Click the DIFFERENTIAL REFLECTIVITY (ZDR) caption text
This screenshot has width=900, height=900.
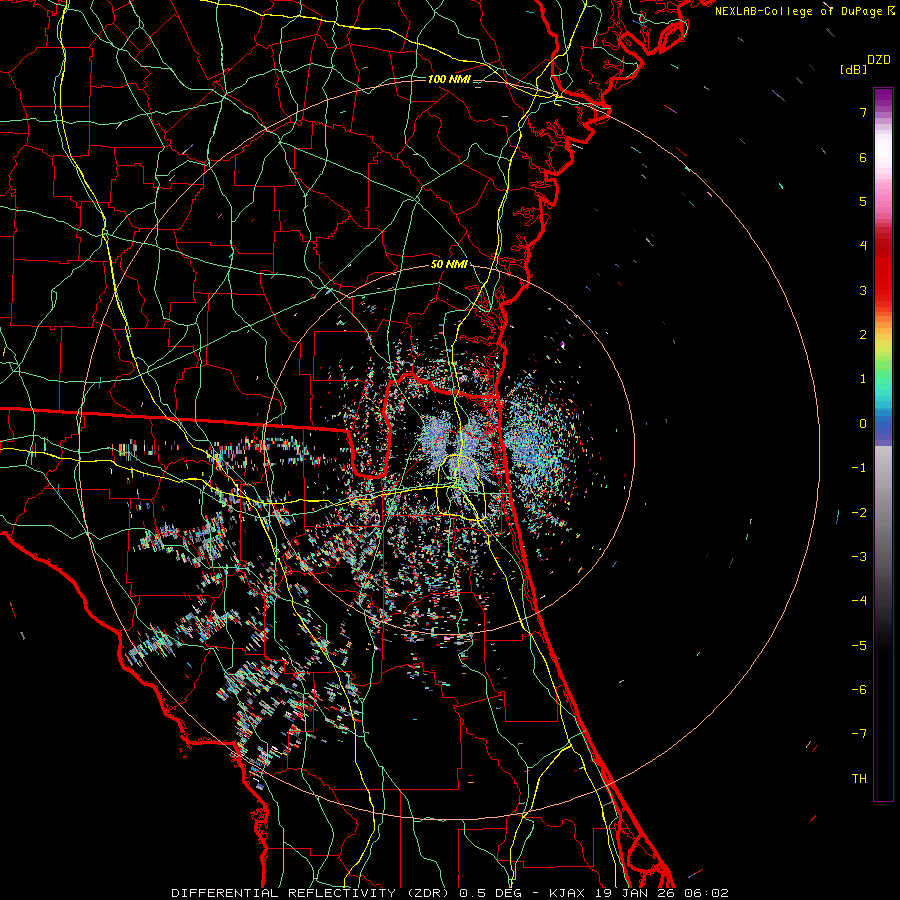pyautogui.click(x=311, y=893)
